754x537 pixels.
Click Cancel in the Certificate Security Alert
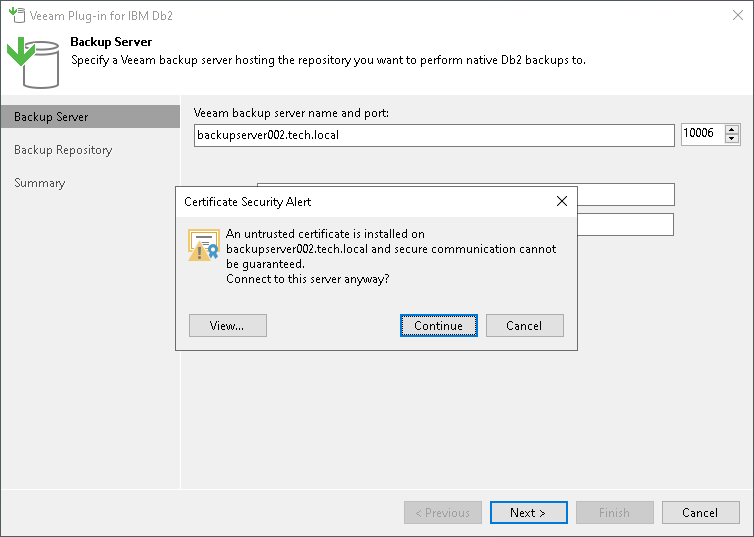(x=525, y=325)
